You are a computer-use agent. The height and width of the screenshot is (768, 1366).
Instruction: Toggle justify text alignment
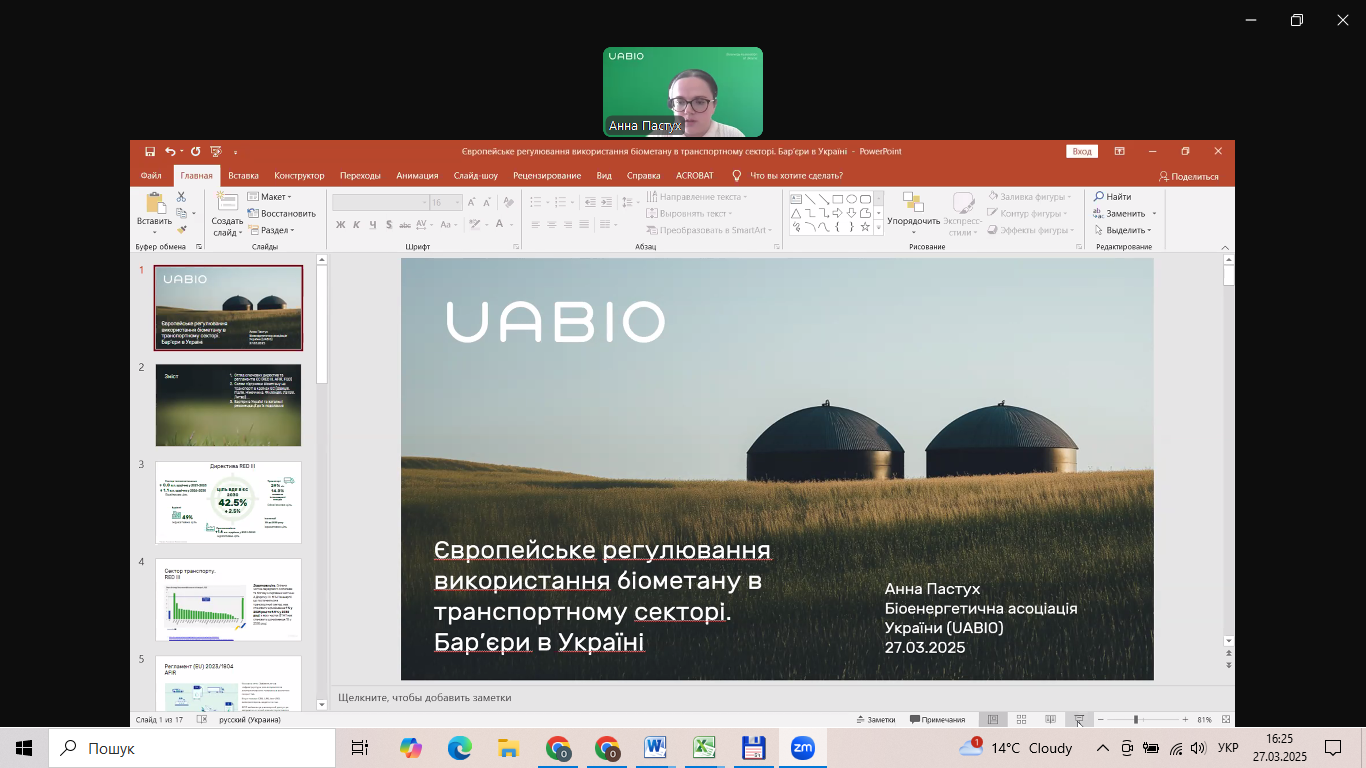point(585,225)
